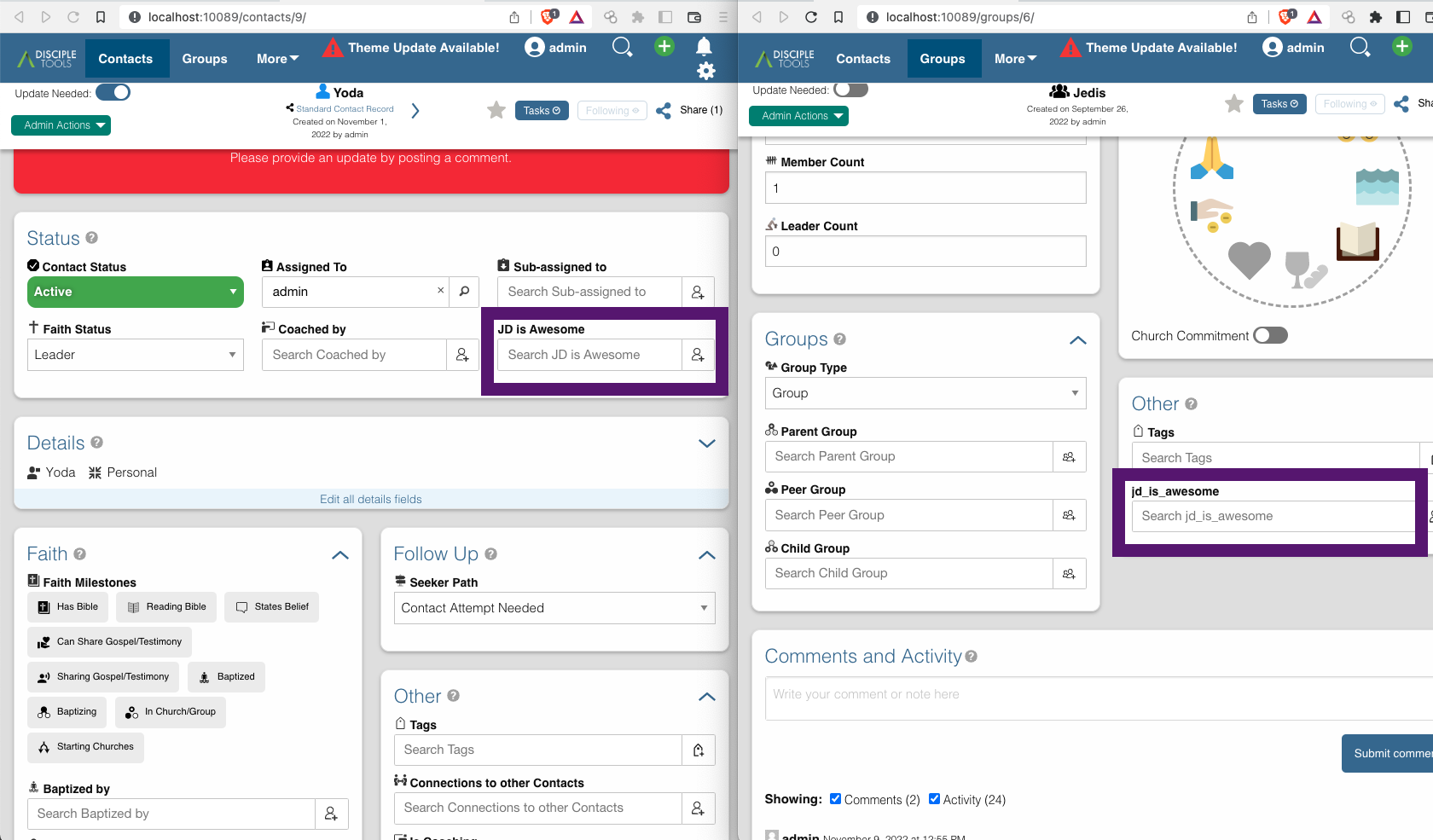Click the notification bell in left window
This screenshot has height=840, width=1433.
pyautogui.click(x=704, y=46)
